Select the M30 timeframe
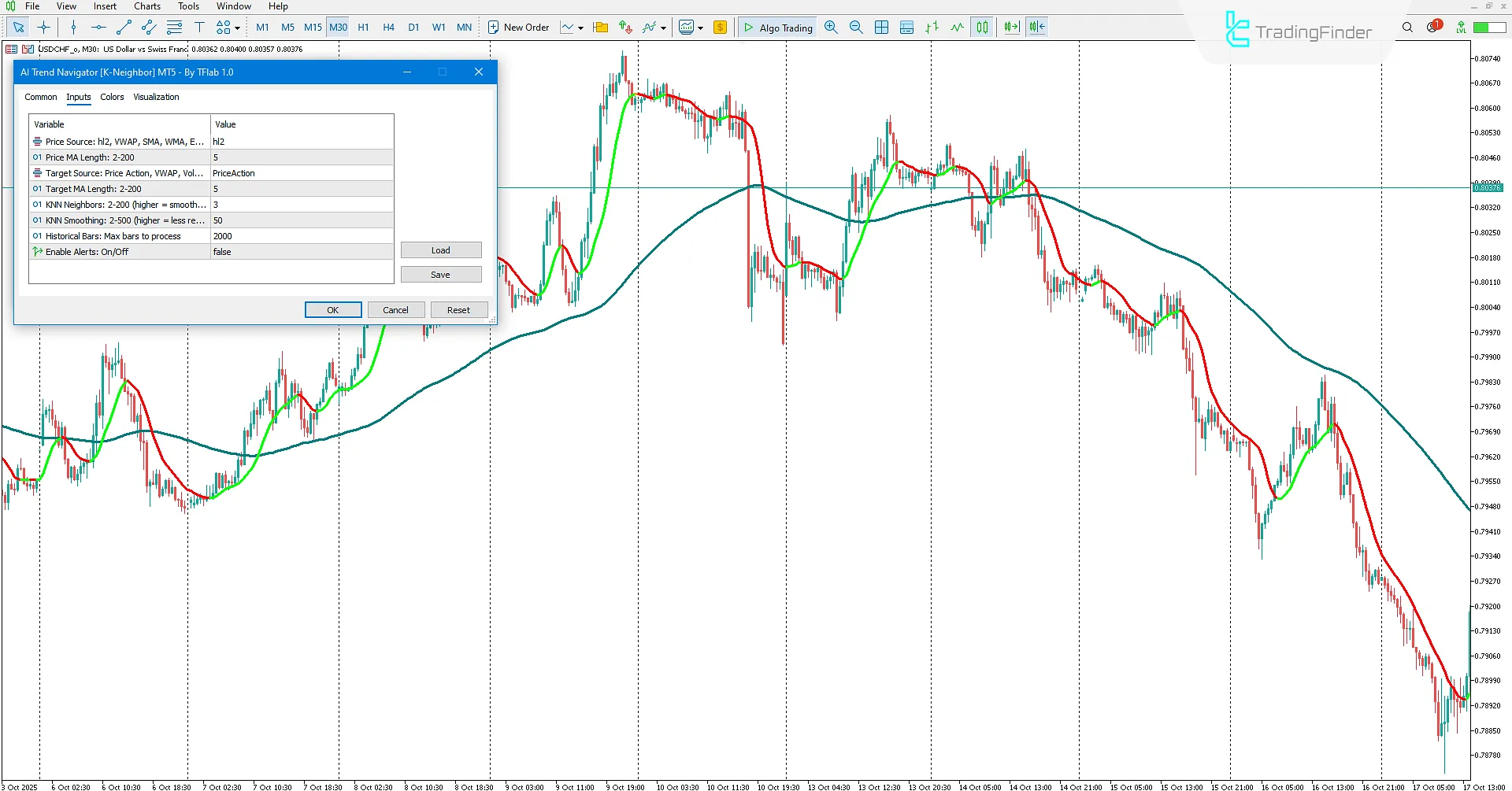 tap(338, 27)
